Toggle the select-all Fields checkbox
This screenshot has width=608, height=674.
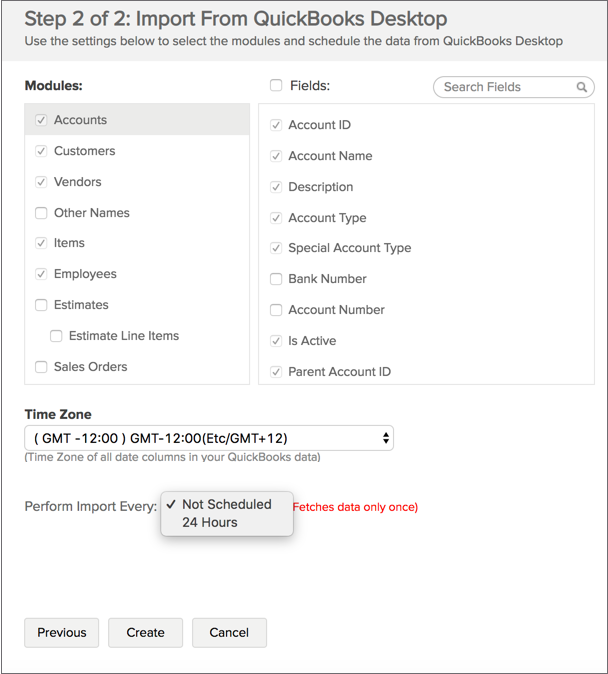point(276,85)
